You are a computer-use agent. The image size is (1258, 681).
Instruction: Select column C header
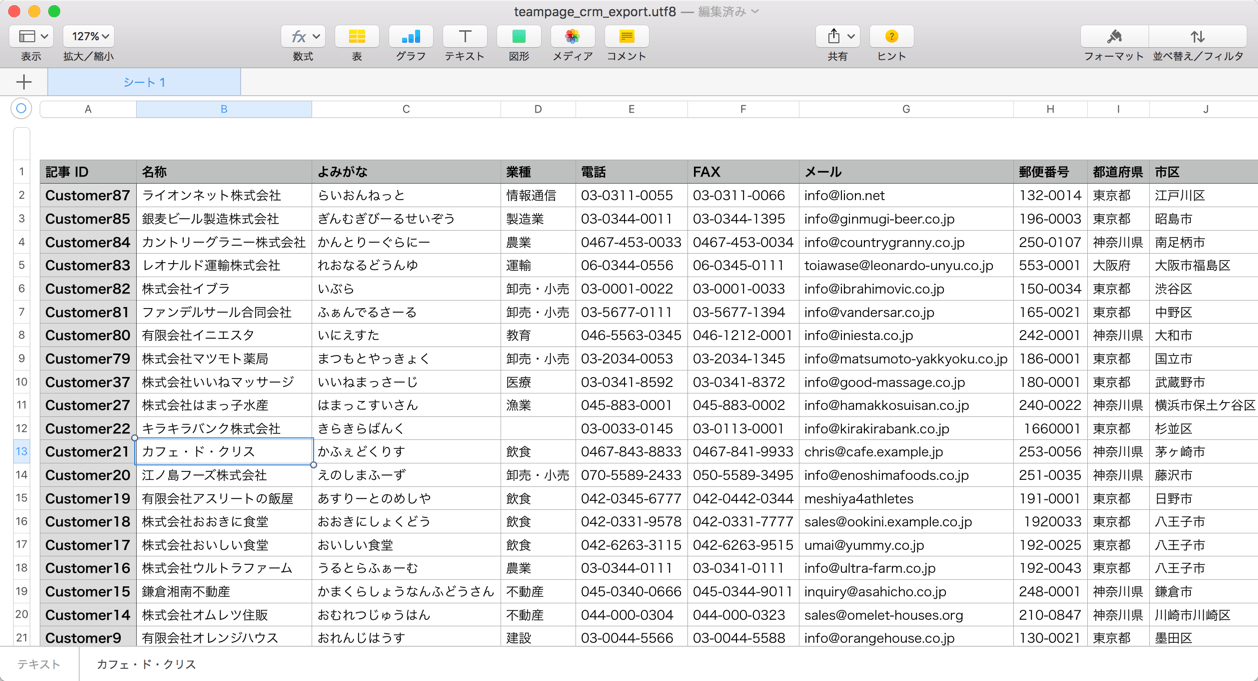click(x=406, y=109)
